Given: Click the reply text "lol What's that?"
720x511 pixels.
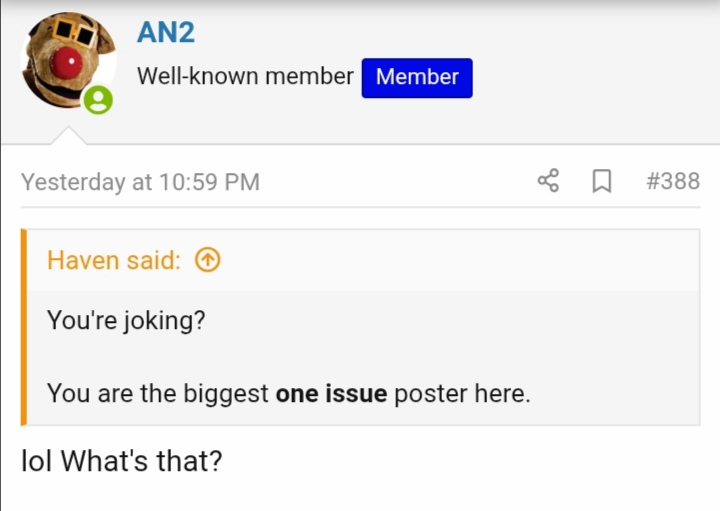Looking at the screenshot, I should (x=121, y=461).
